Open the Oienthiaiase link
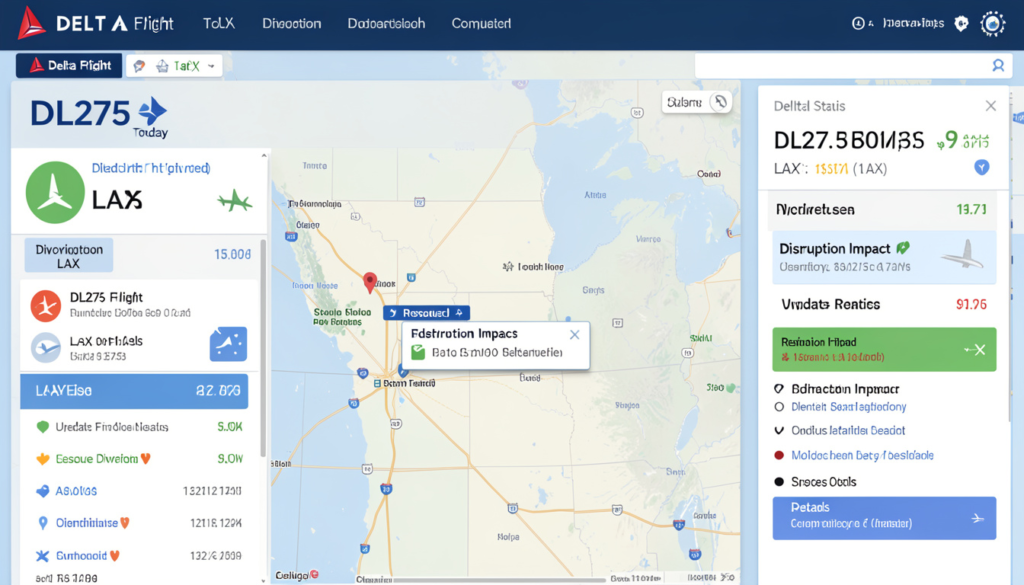Screen dimensions: 1024x585 pyautogui.click(x=87, y=523)
